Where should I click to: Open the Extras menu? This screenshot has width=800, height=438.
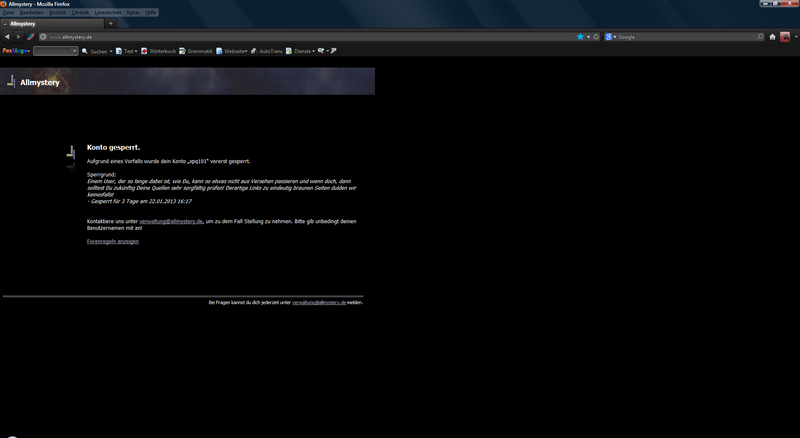click(x=133, y=12)
